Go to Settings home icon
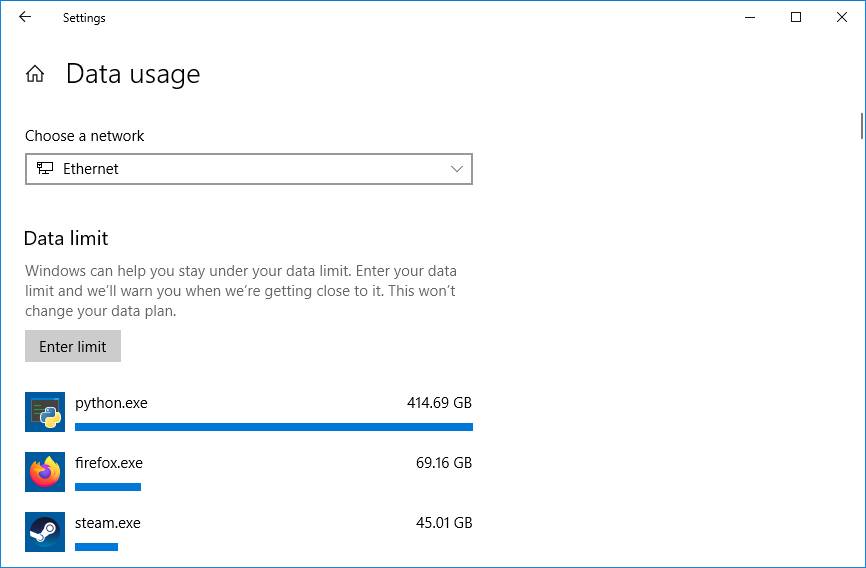 click(x=35, y=74)
